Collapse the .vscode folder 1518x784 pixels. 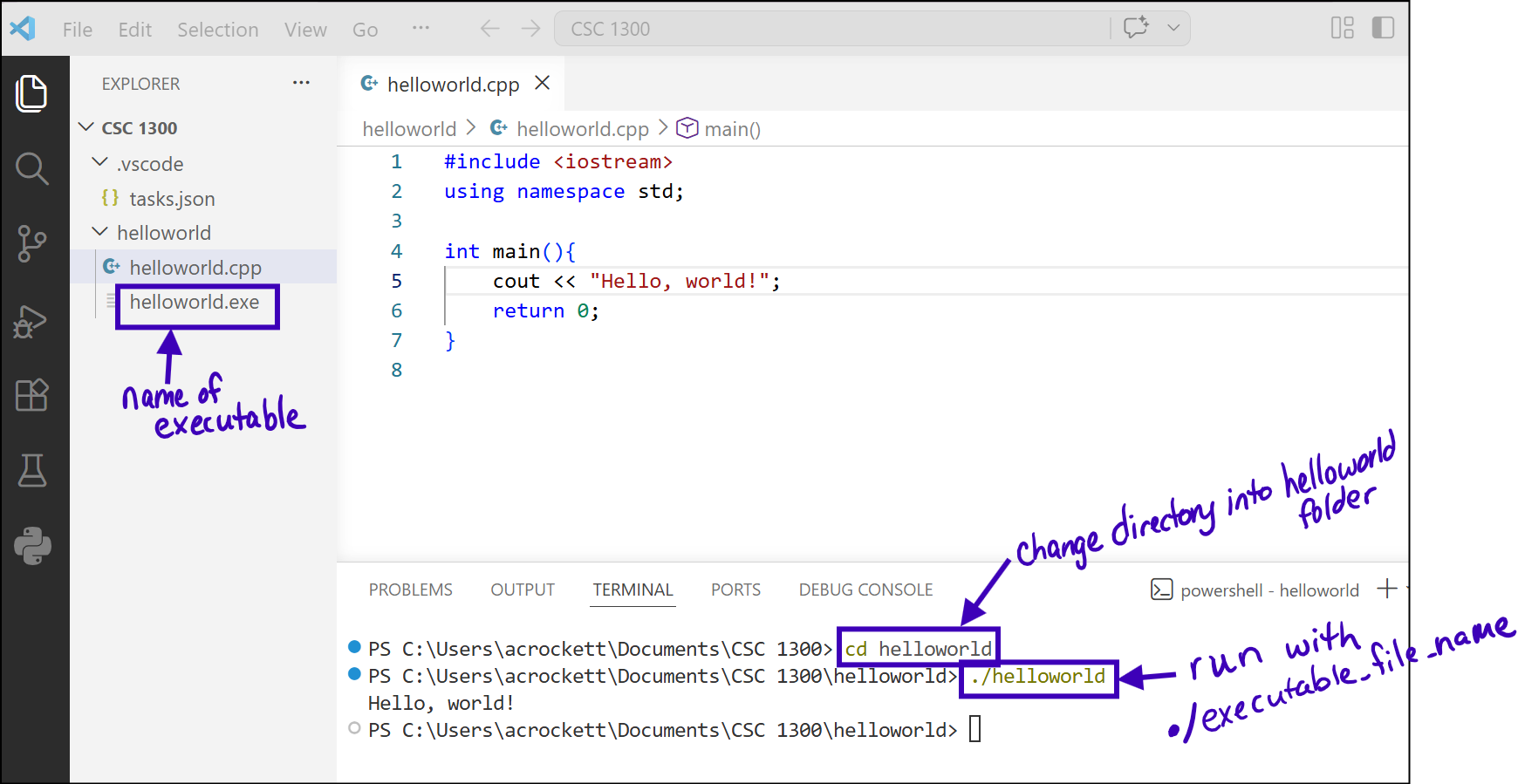(100, 163)
